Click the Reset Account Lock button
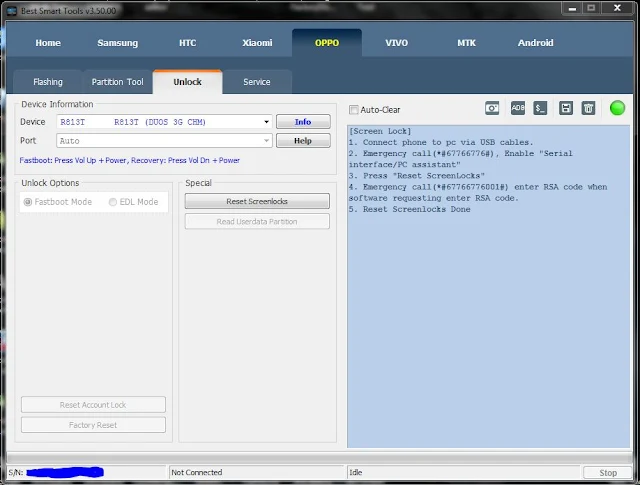640x485 pixels. (x=93, y=405)
